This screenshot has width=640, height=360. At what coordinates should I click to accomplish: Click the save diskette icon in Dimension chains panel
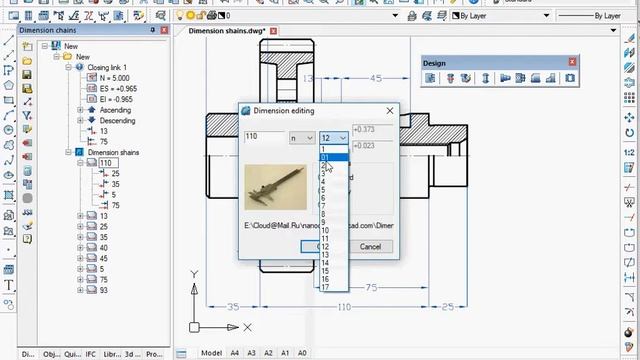pos(27,75)
